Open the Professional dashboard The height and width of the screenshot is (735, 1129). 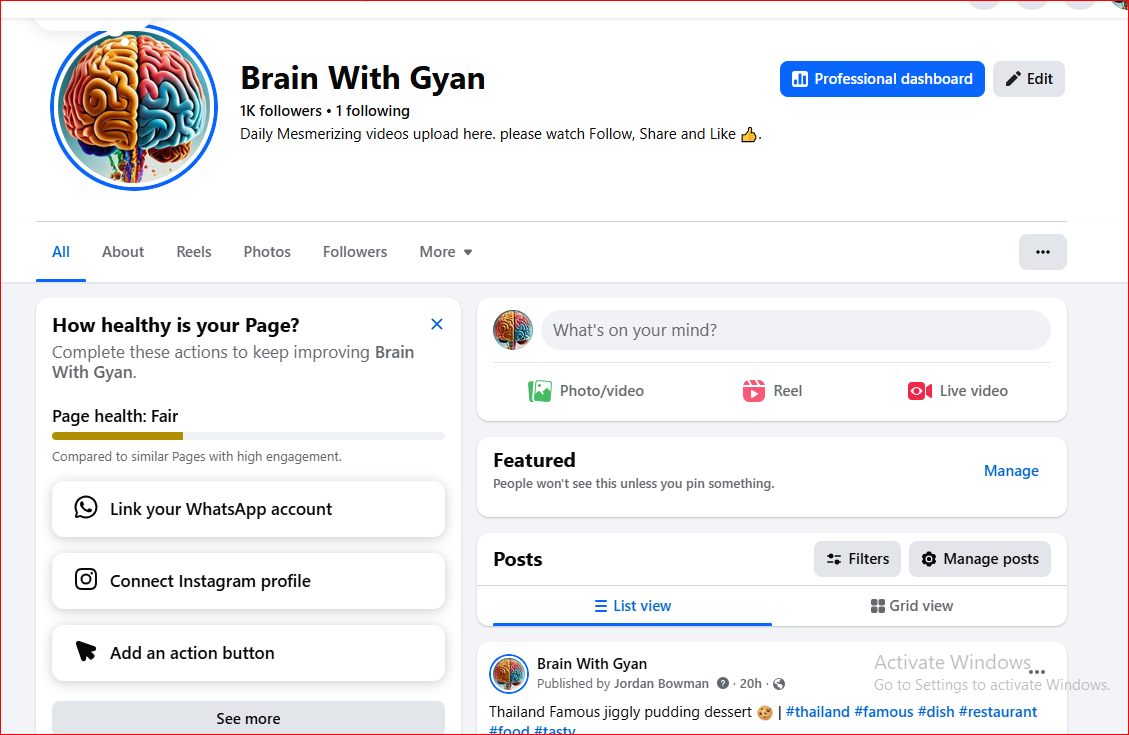pos(881,79)
